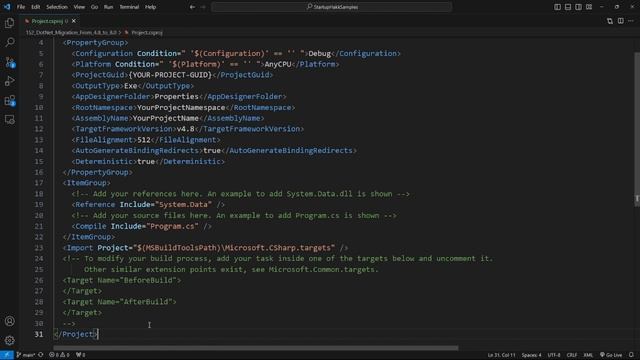Viewport: 640px width, 360px height.
Task: Open notifications bell icon
Action: [x=631, y=355]
